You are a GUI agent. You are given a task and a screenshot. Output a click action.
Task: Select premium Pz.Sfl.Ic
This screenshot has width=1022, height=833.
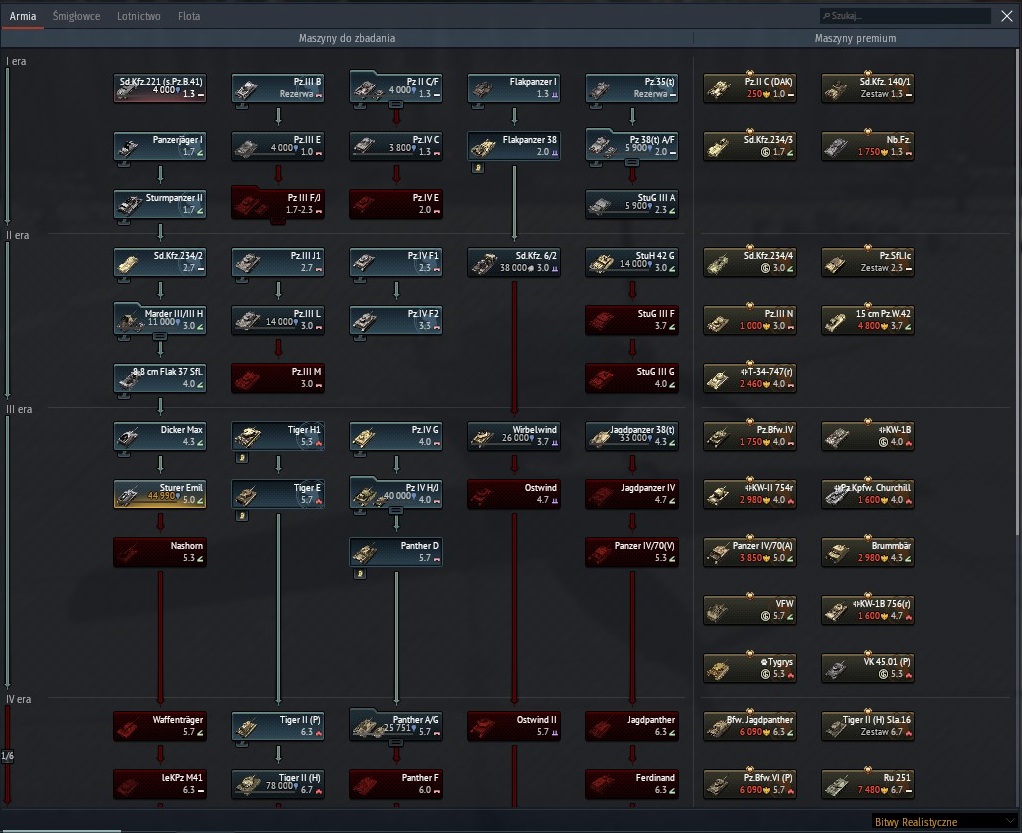(868, 262)
